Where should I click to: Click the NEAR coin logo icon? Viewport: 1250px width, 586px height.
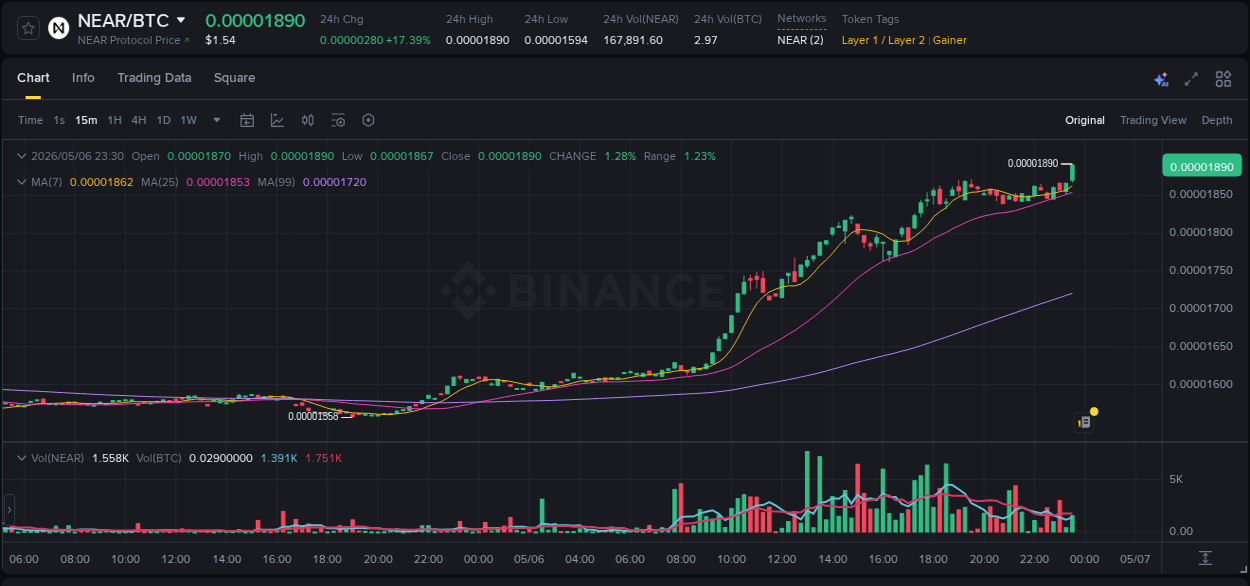[x=59, y=28]
